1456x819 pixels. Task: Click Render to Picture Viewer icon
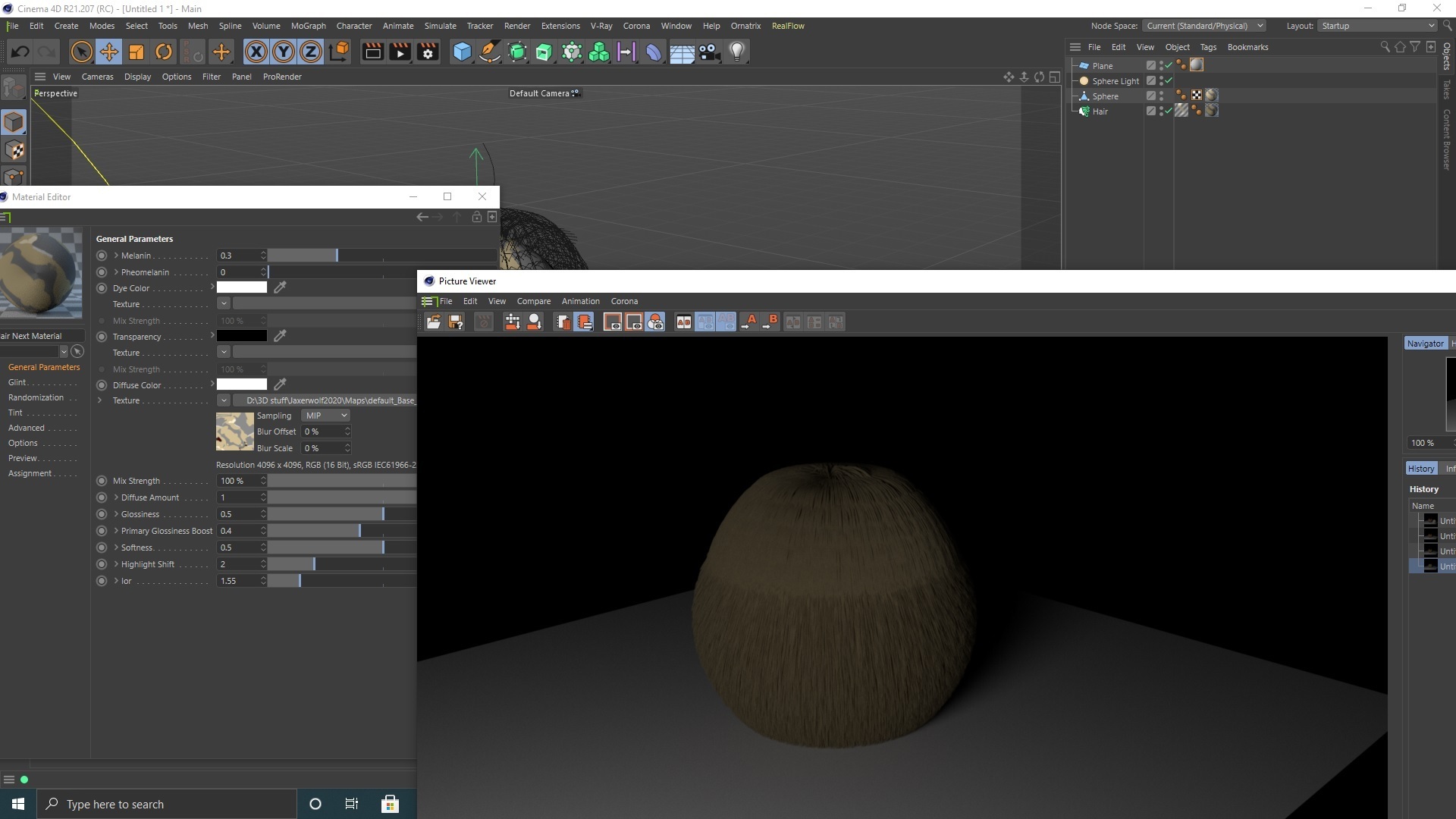tap(400, 52)
